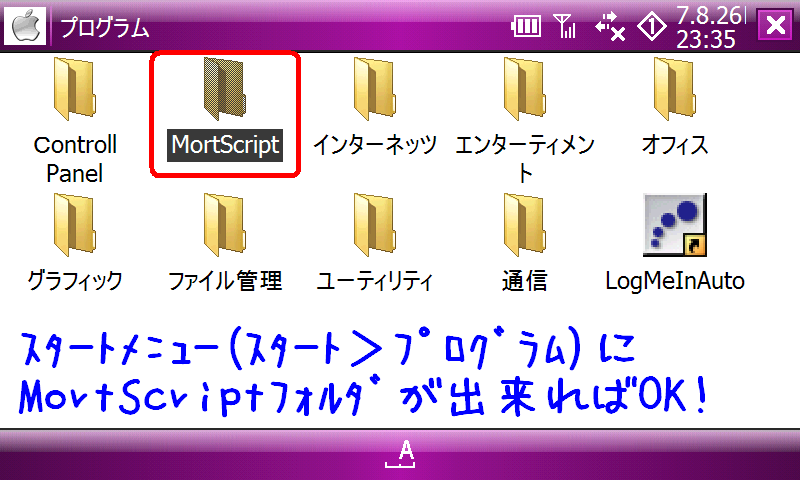800x480 pixels.
Task: Open the Start menu via apple logo
Action: click(25, 26)
